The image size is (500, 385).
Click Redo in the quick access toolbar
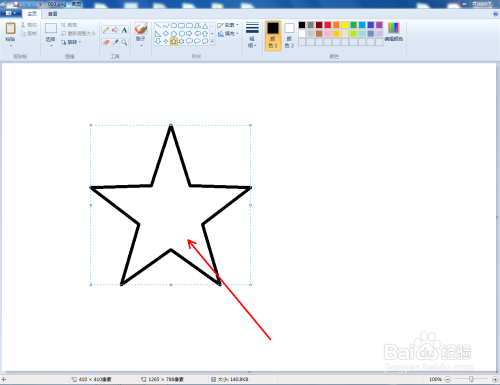pos(32,4)
